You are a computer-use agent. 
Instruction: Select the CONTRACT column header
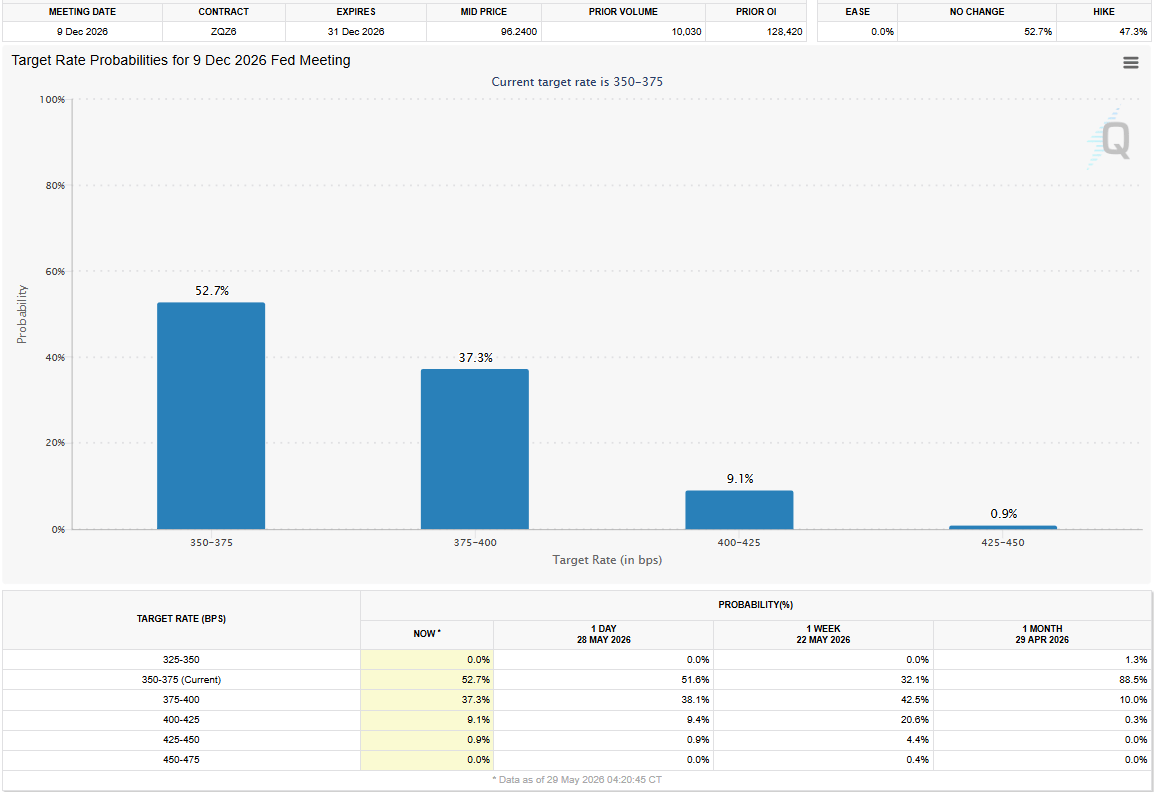[224, 12]
